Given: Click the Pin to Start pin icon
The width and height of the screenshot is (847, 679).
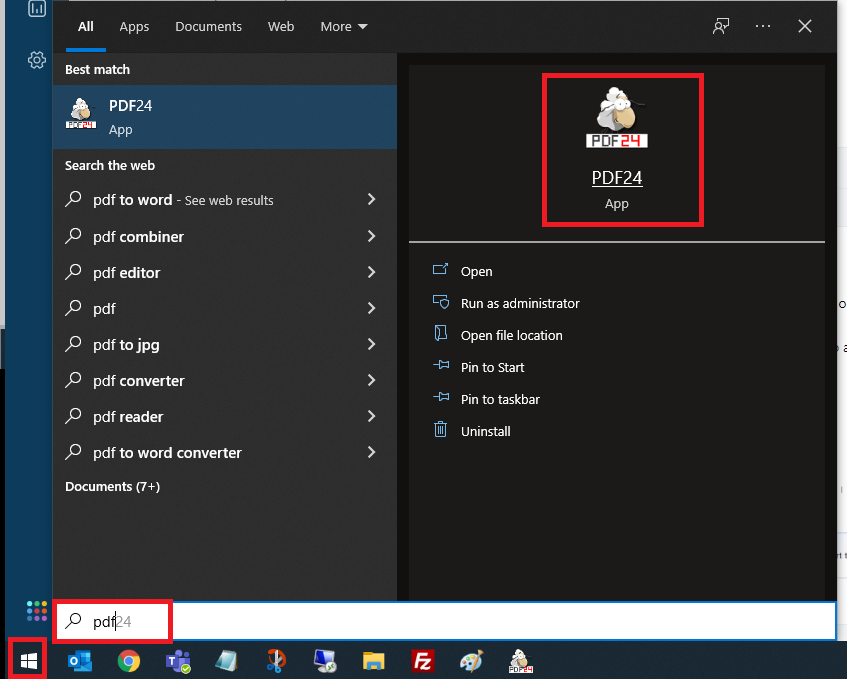Looking at the screenshot, I should [441, 365].
